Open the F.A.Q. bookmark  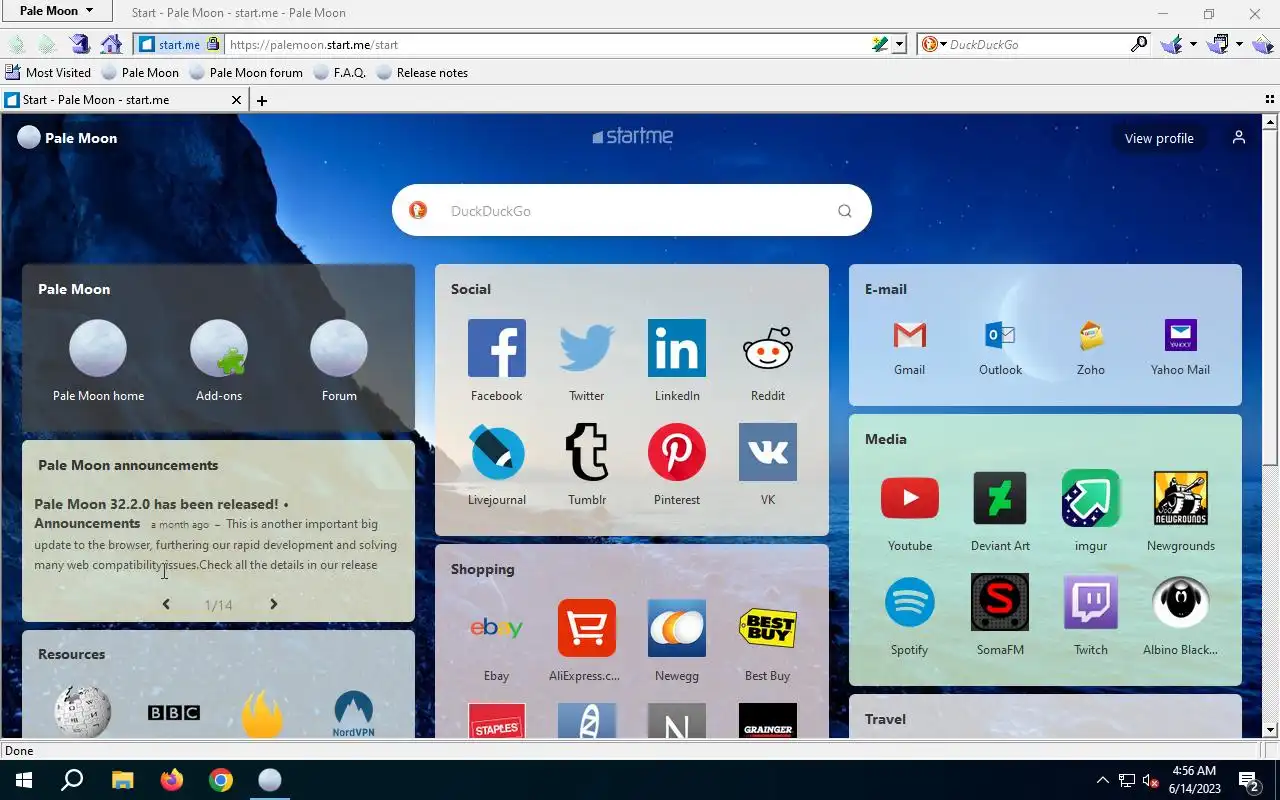[x=339, y=72]
